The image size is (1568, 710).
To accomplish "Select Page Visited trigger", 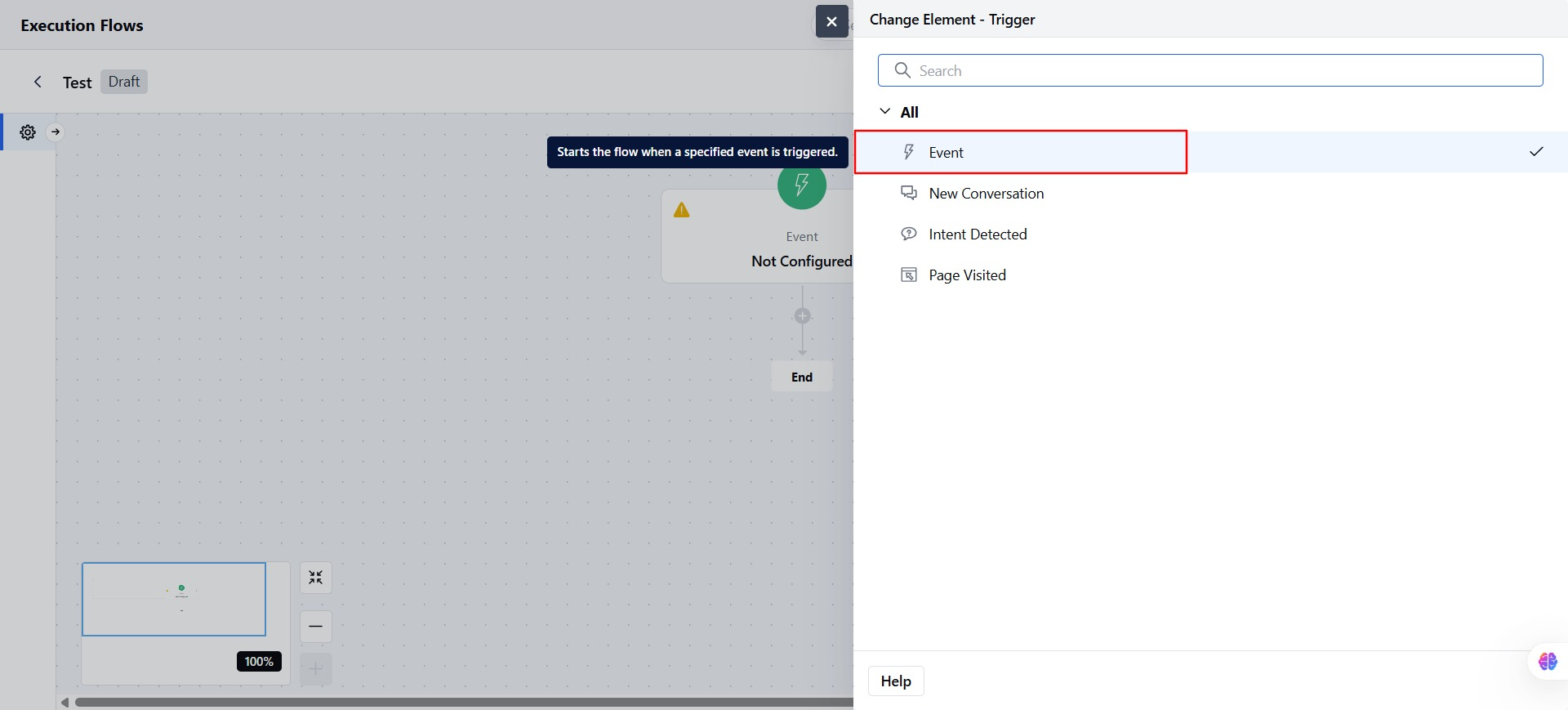I will click(1210, 275).
